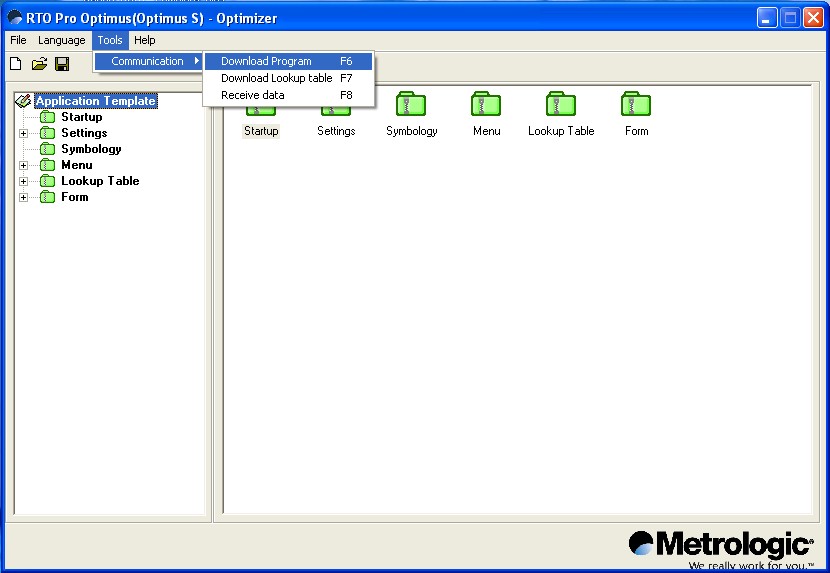
Task: Click the New file toolbar icon
Action: click(15, 64)
